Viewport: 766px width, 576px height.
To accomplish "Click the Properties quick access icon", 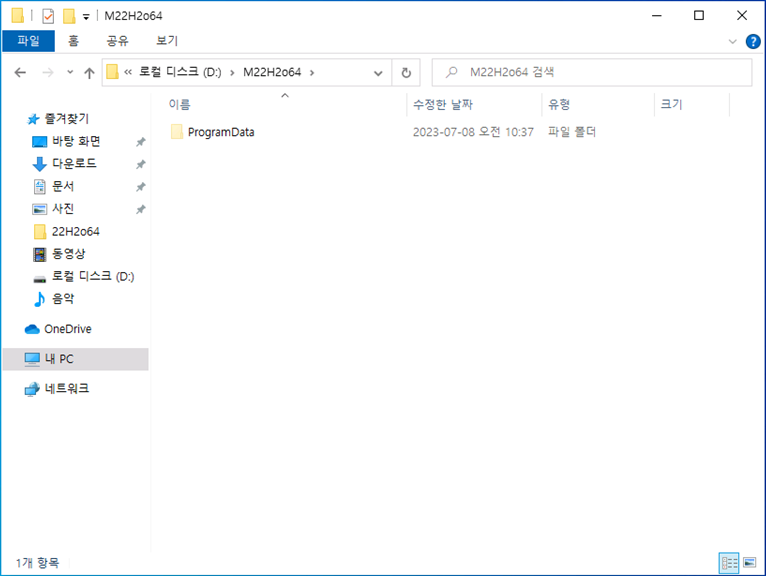I will pos(48,16).
